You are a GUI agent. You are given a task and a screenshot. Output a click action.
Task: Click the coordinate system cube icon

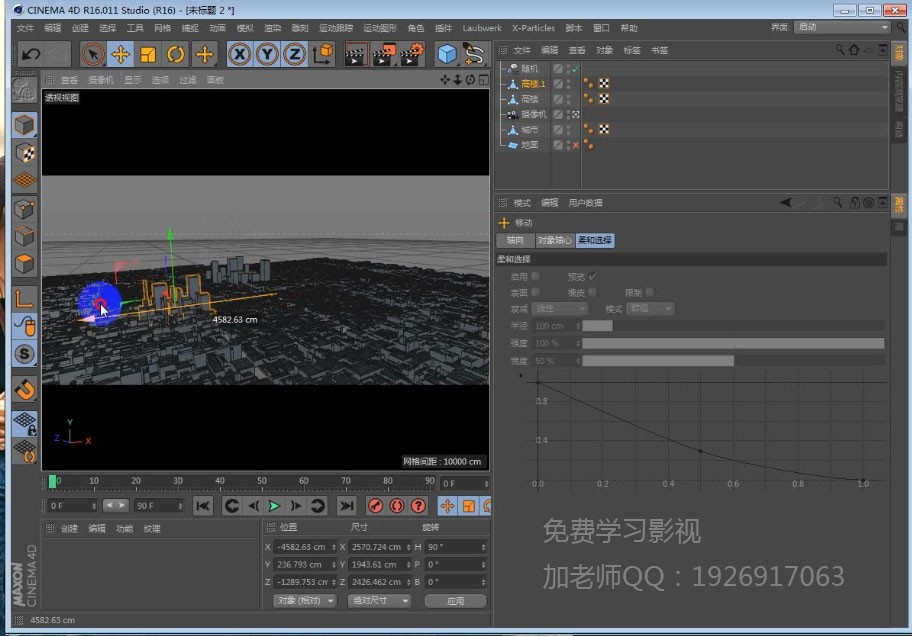pyautogui.click(x=323, y=55)
